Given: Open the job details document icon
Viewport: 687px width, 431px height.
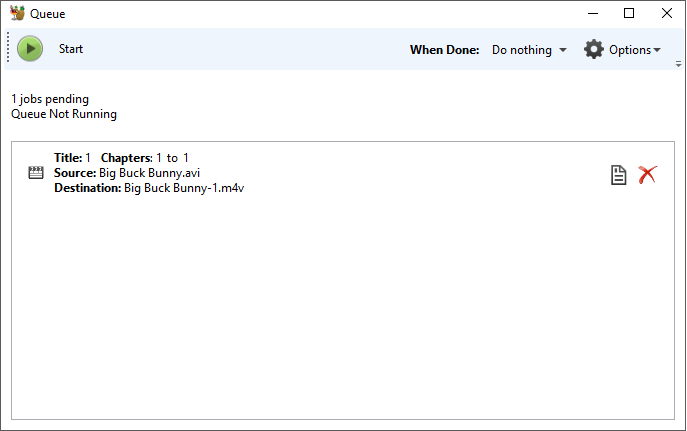Looking at the screenshot, I should coord(619,175).
